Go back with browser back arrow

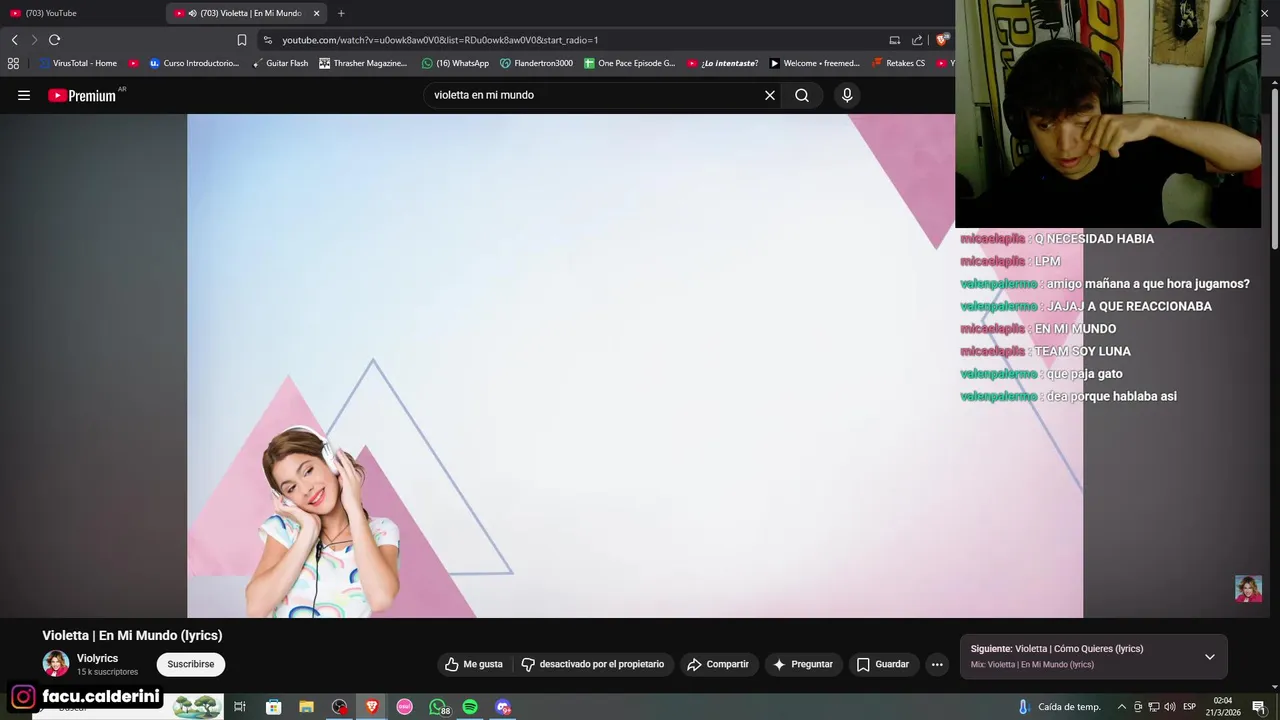tap(14, 40)
